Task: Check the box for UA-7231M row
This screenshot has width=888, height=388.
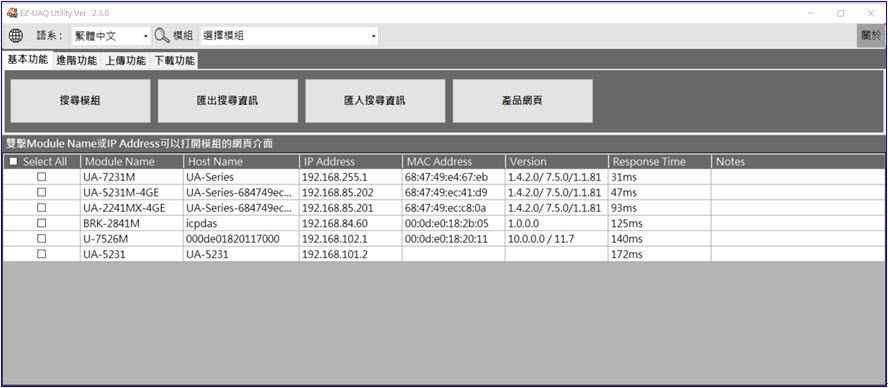Action: 41,177
